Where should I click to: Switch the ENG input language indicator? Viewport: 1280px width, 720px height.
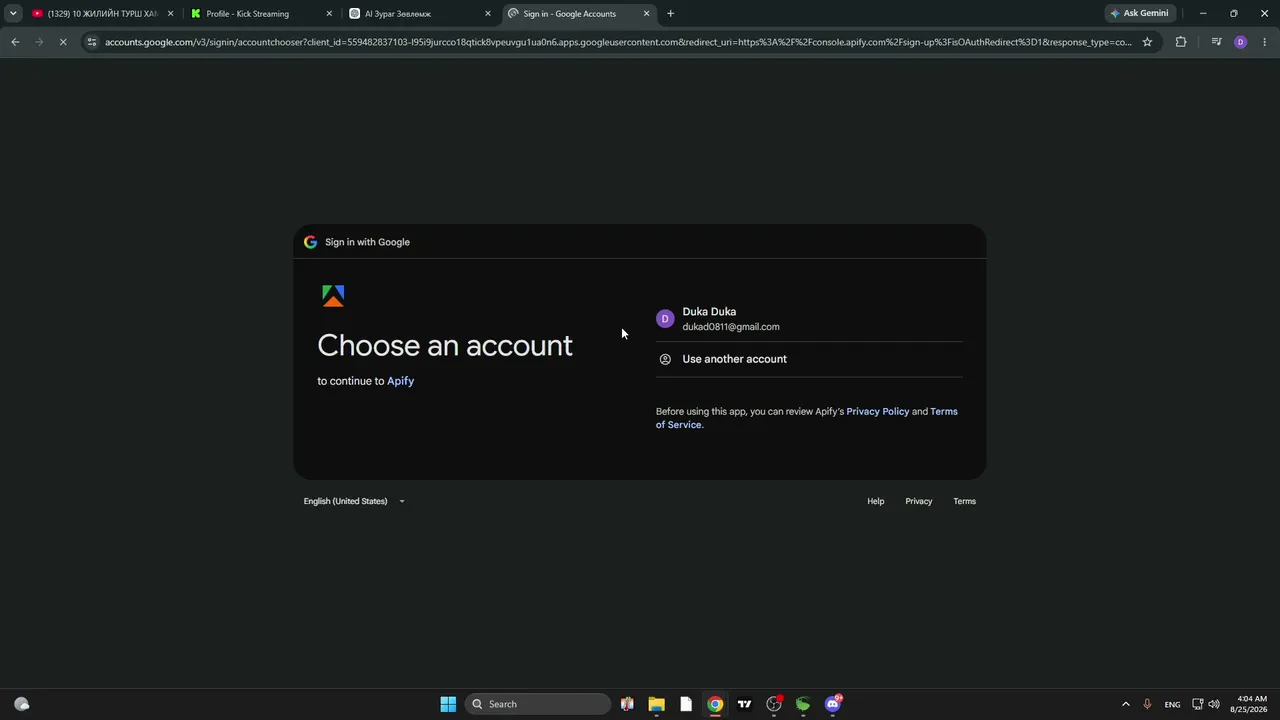click(x=1173, y=704)
